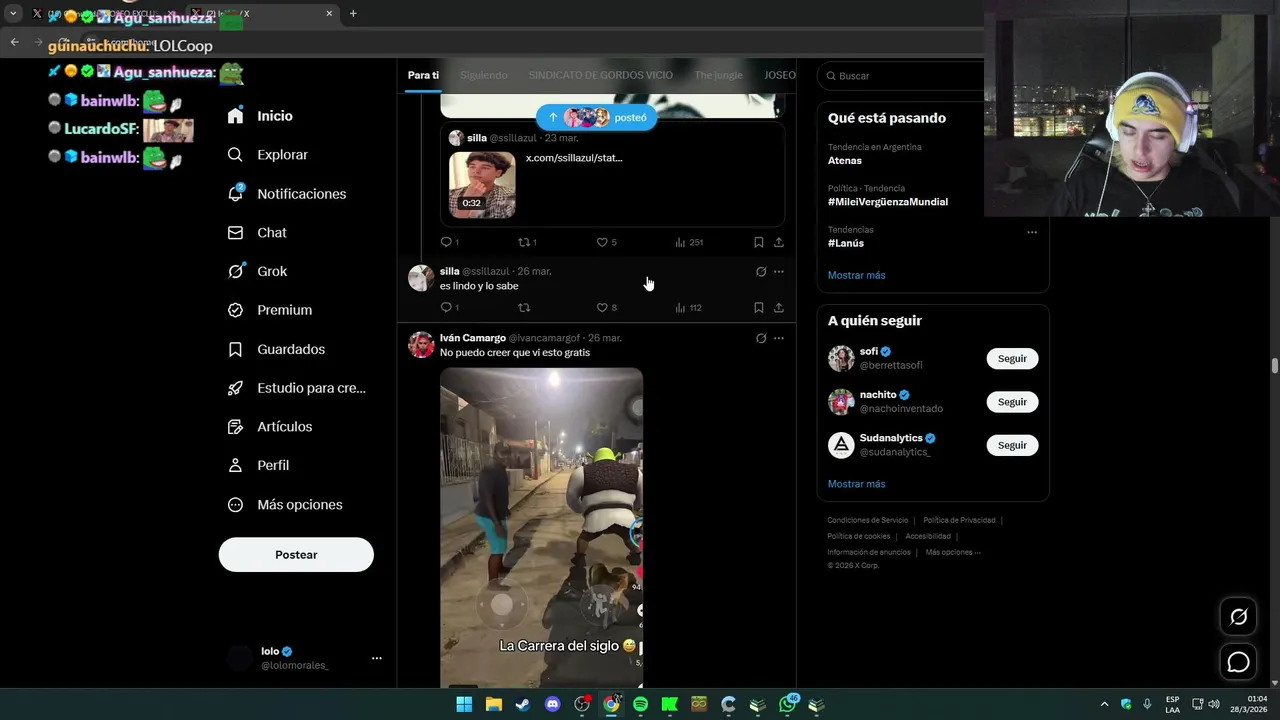This screenshot has height=720, width=1280.
Task: Show hidden system tray icons
Action: (1104, 704)
